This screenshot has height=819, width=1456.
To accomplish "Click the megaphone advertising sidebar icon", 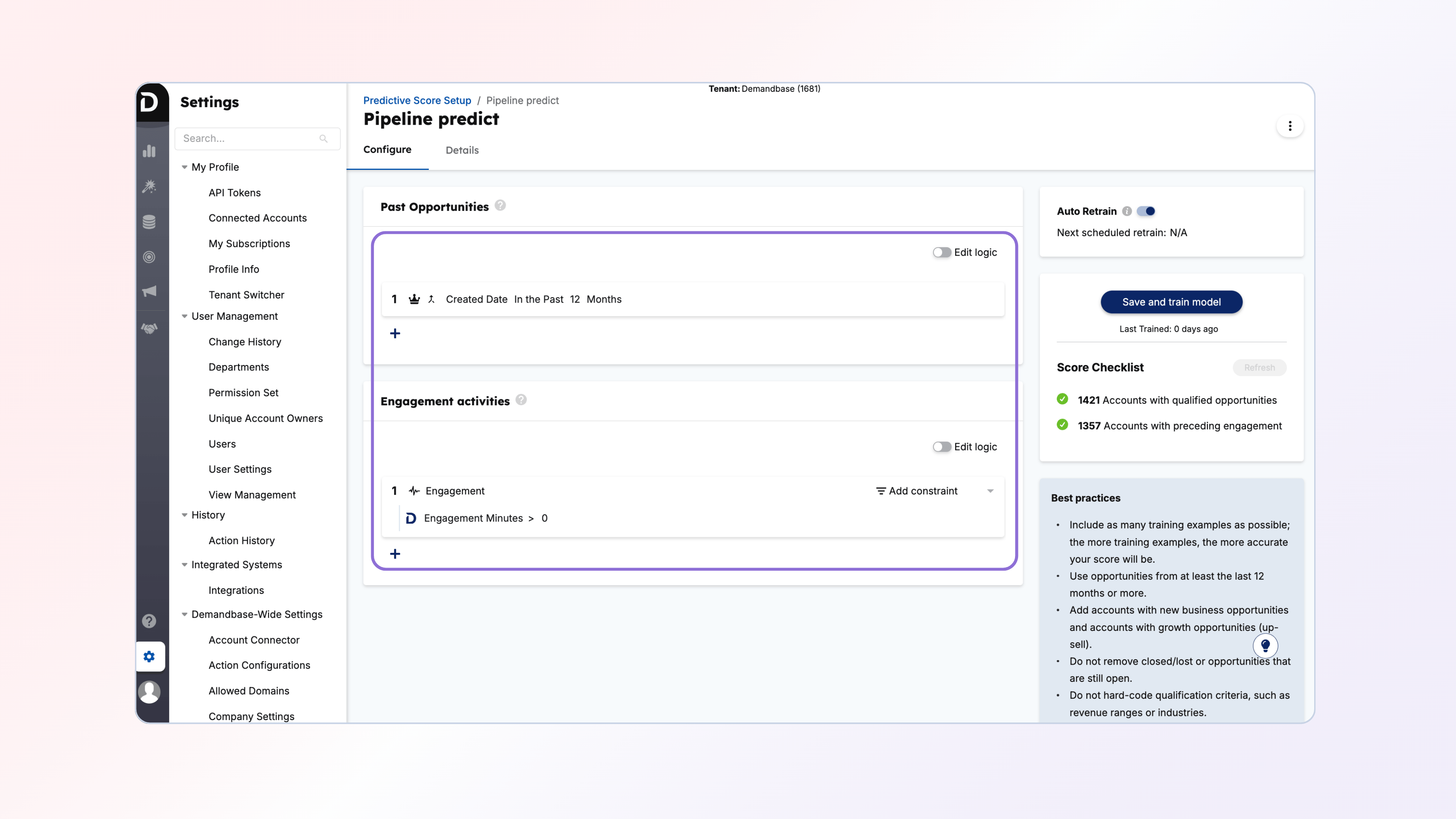I will 149,292.
